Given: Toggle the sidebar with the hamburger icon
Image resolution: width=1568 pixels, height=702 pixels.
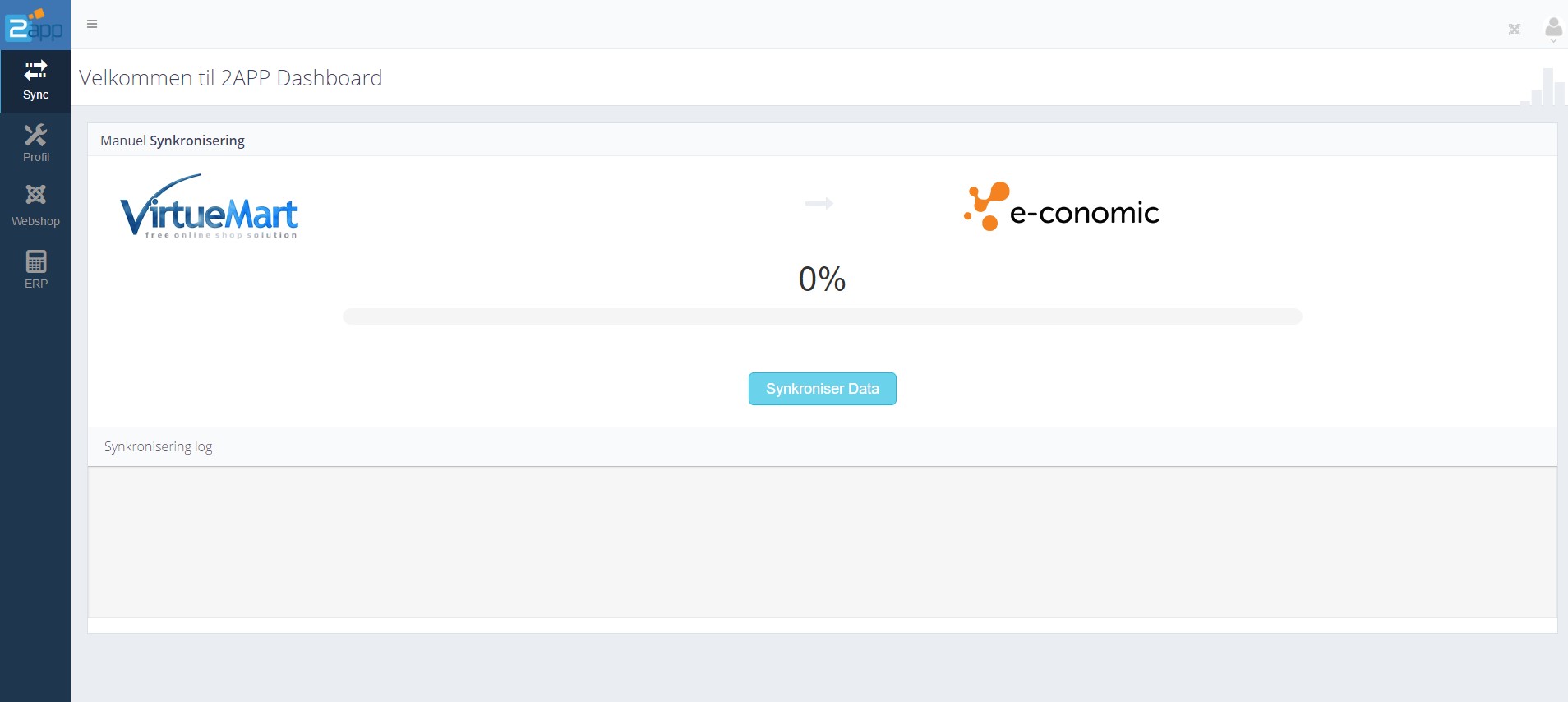Looking at the screenshot, I should click(x=92, y=24).
